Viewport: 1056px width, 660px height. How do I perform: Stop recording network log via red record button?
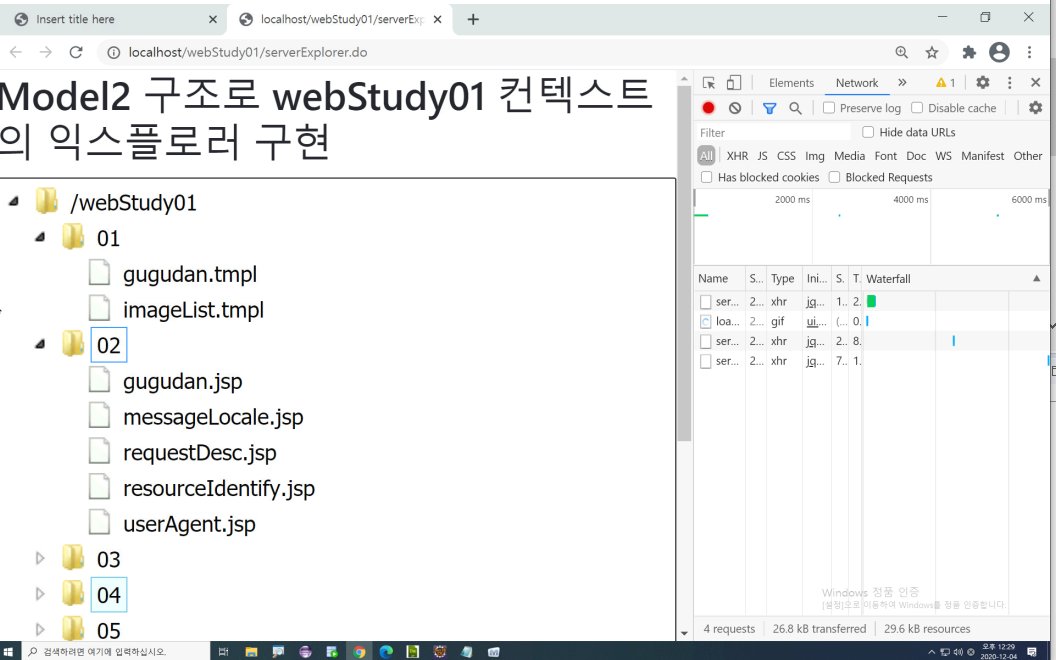709,107
